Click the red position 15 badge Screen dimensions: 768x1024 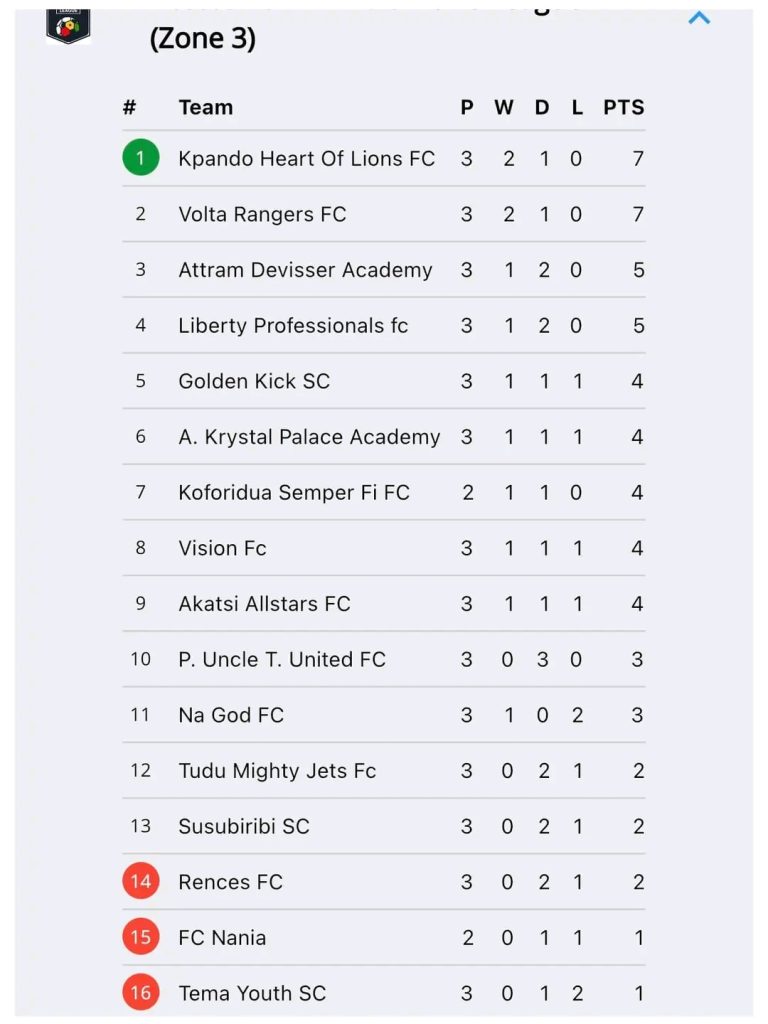(x=140, y=936)
